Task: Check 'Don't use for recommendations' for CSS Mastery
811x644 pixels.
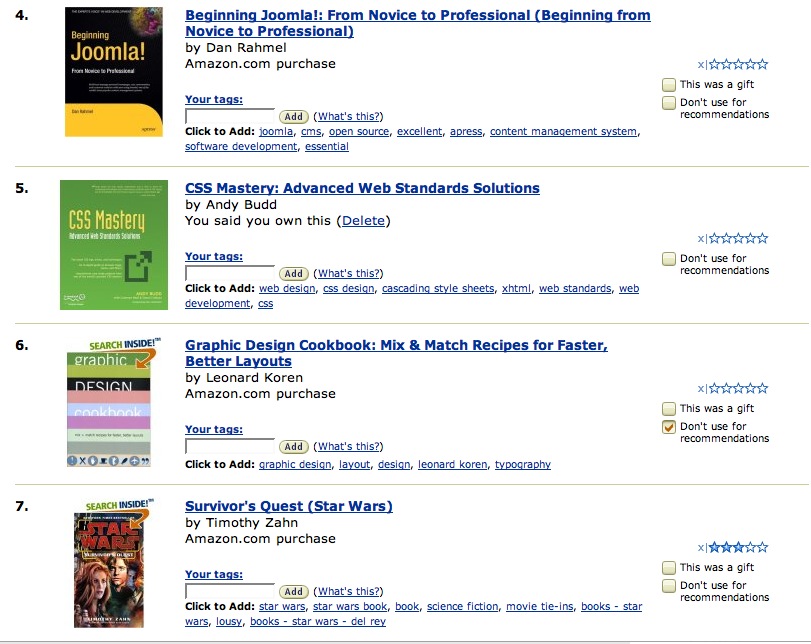Action: pyautogui.click(x=669, y=259)
